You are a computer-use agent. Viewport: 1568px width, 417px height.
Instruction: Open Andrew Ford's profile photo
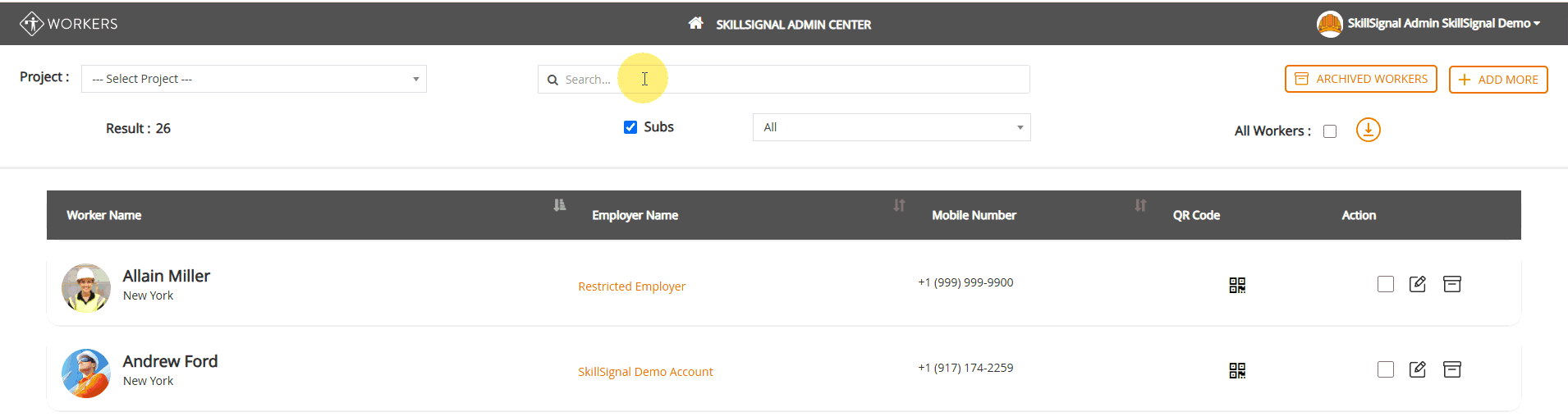[86, 373]
